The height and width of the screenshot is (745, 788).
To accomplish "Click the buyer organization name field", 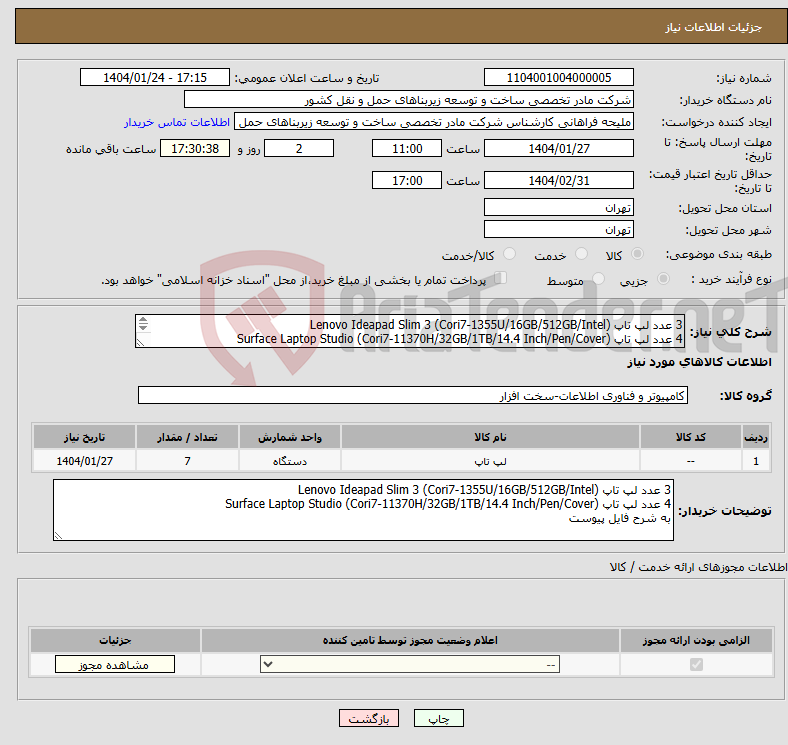I will click(x=409, y=100).
